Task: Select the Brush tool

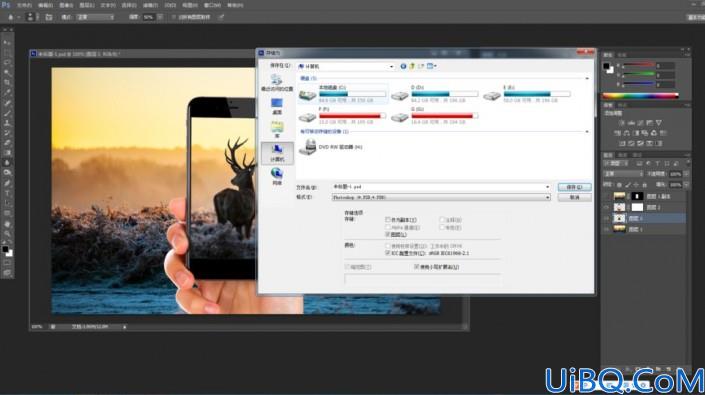Action: tap(7, 113)
